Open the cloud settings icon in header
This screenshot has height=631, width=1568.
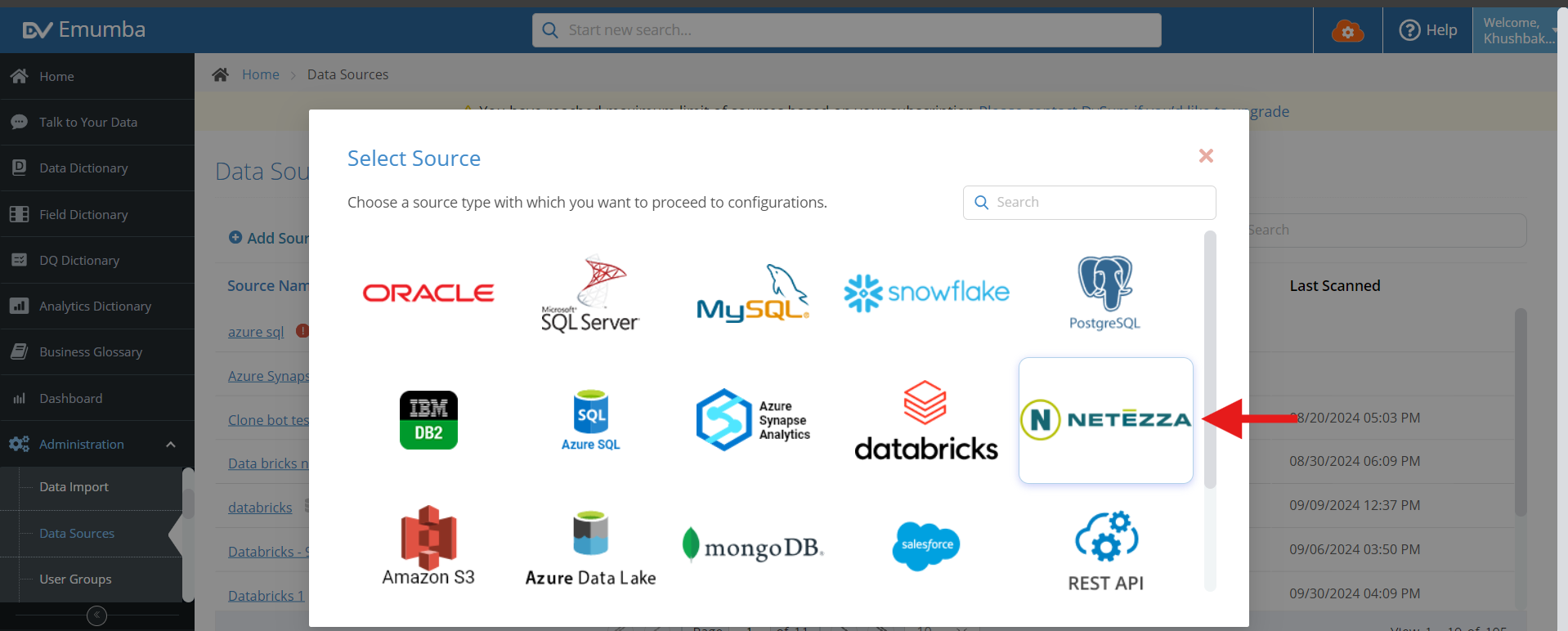[1347, 31]
